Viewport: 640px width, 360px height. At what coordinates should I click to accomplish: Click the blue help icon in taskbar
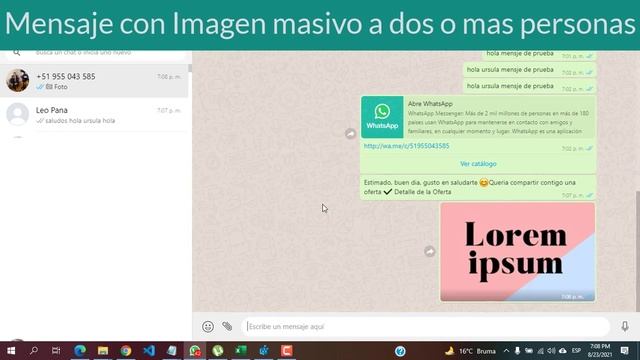(400, 351)
